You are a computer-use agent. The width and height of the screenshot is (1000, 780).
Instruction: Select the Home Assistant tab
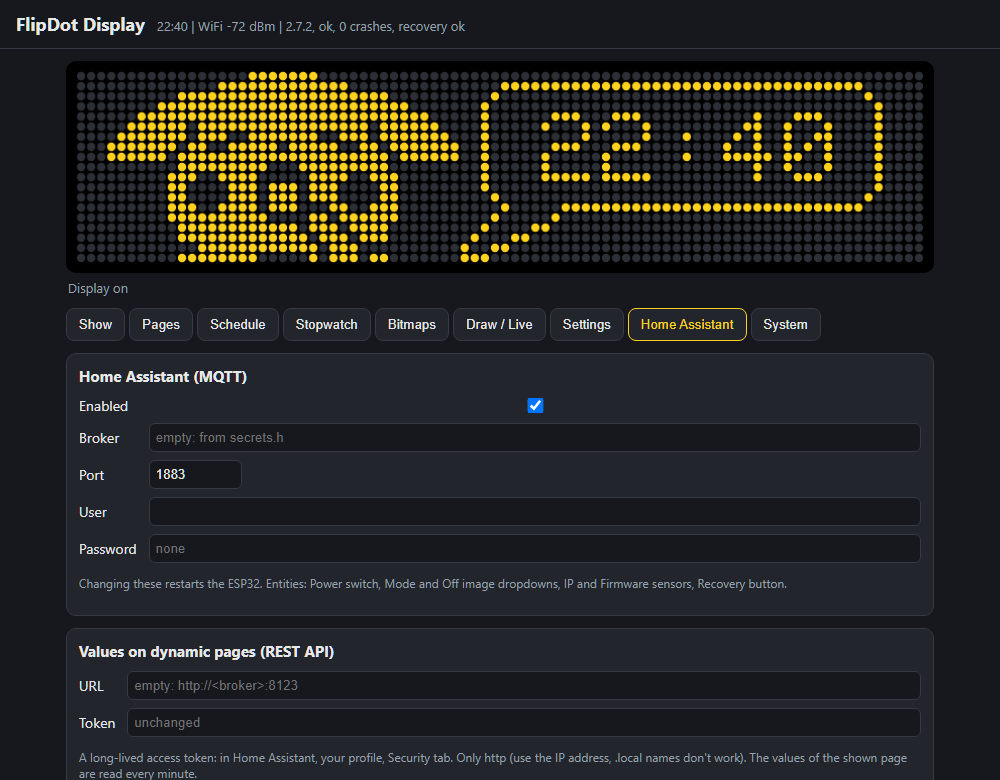688,325
